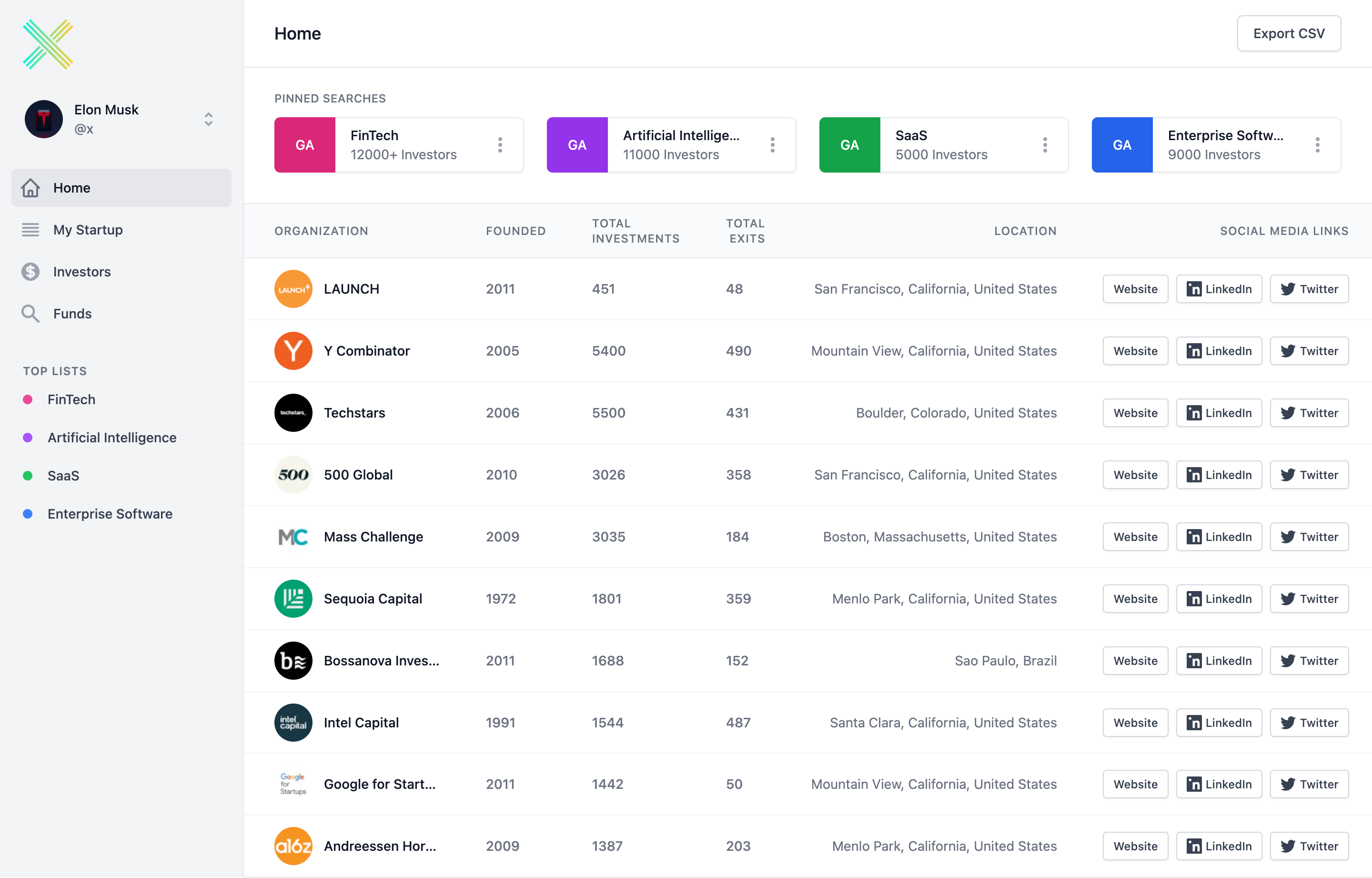Click Twitter link for Techstars
The height and width of the screenshot is (878, 1372).
point(1309,412)
